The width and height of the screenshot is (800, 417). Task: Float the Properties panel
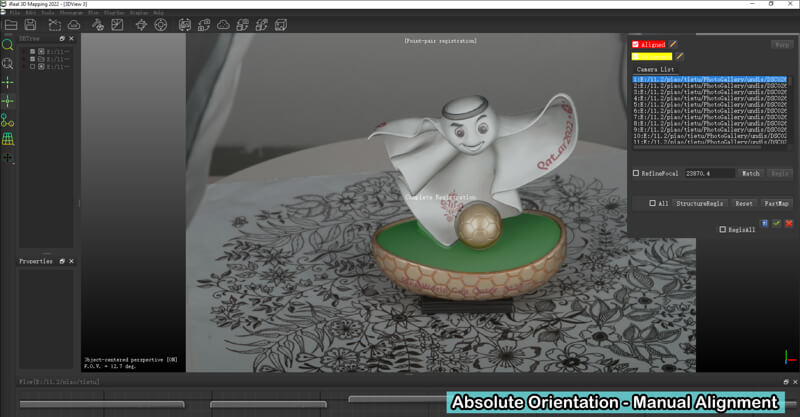click(62, 261)
